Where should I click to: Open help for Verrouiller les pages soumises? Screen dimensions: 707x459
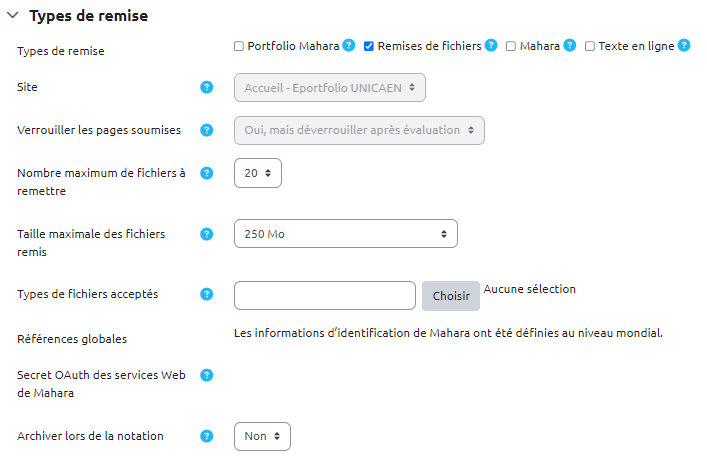coord(207,130)
